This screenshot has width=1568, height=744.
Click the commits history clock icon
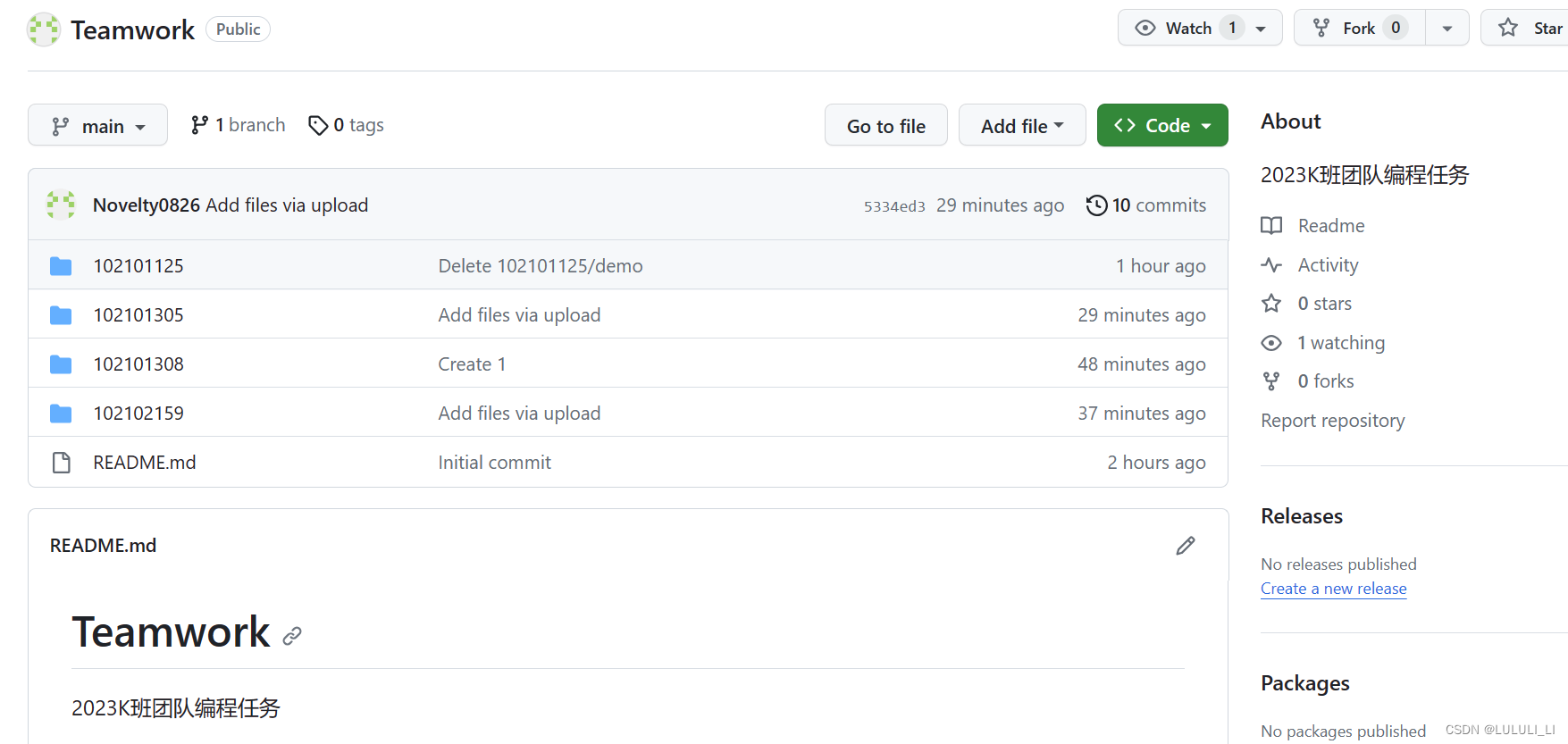1096,205
